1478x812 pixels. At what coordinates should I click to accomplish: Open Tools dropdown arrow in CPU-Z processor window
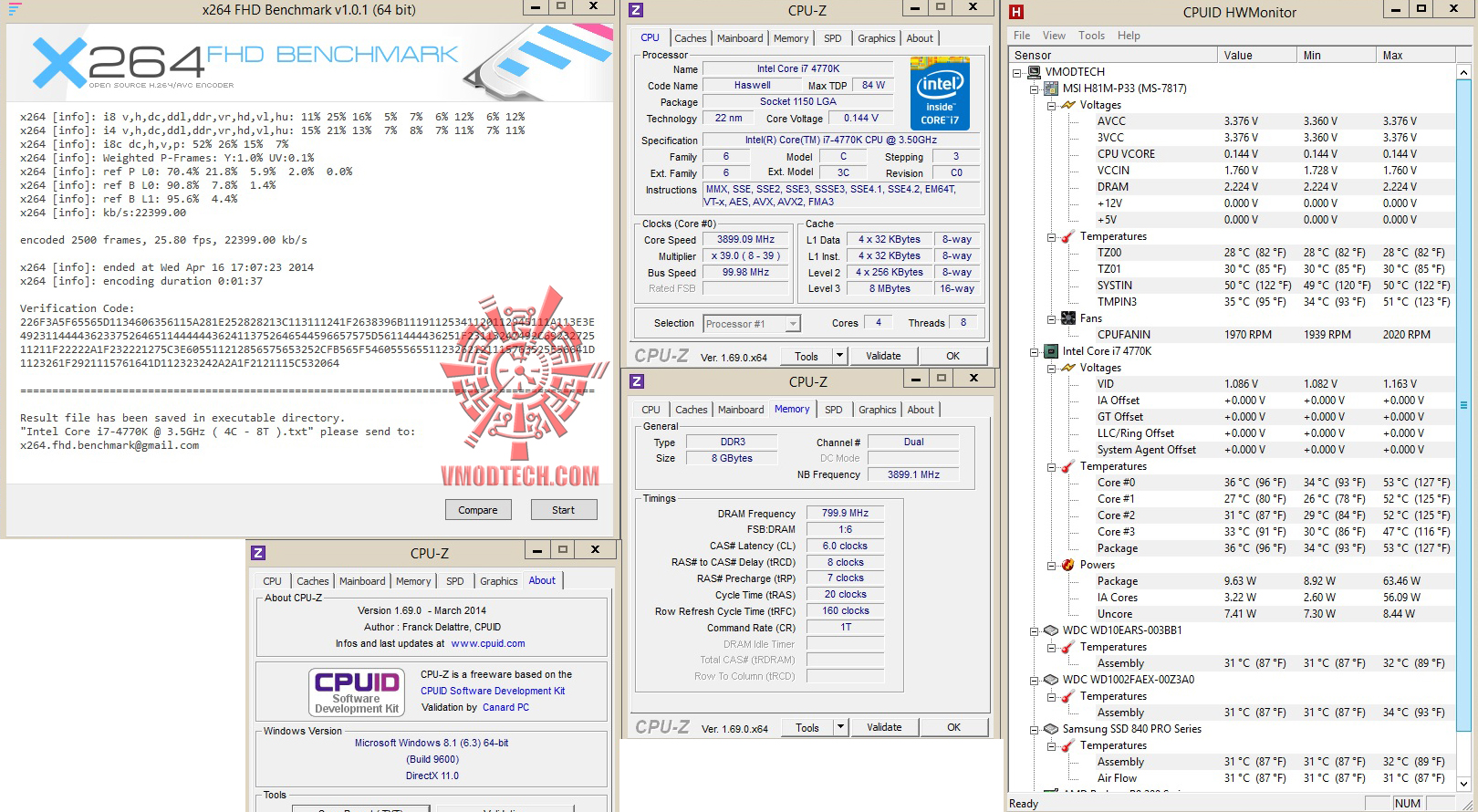[x=840, y=356]
